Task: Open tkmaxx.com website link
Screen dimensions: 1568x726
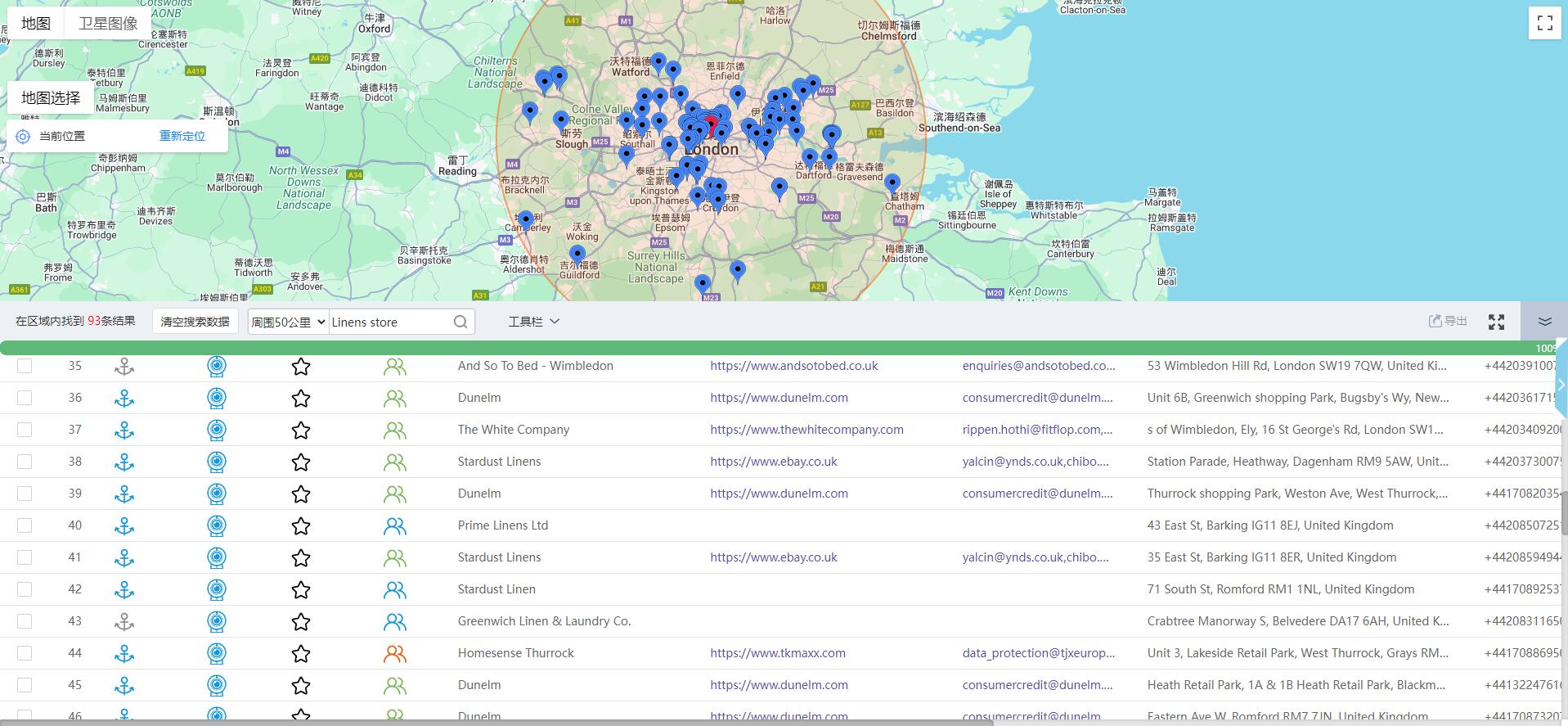Action: [778, 653]
